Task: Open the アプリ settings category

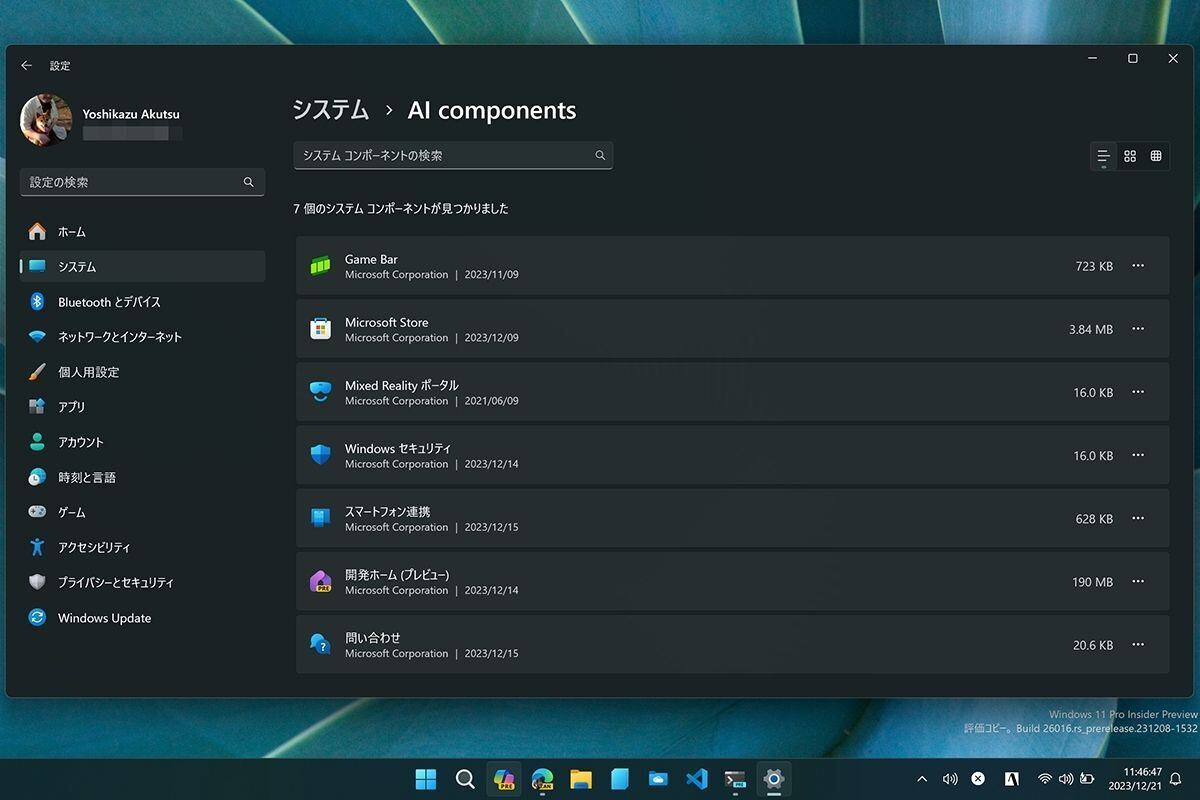Action: coord(142,407)
